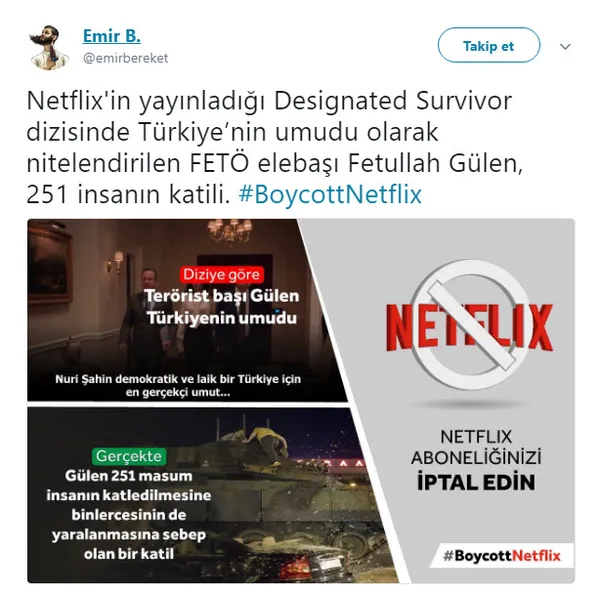
Task: Click the crossed-out Netflix logo graphic
Action: click(469, 326)
